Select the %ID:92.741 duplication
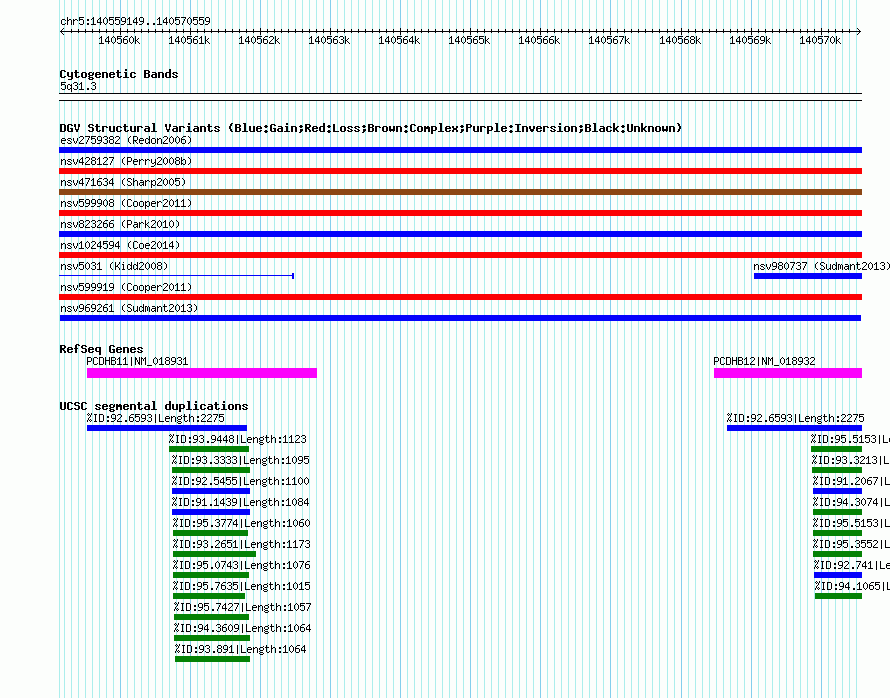Screen dimensions: 890x698 click(x=838, y=575)
